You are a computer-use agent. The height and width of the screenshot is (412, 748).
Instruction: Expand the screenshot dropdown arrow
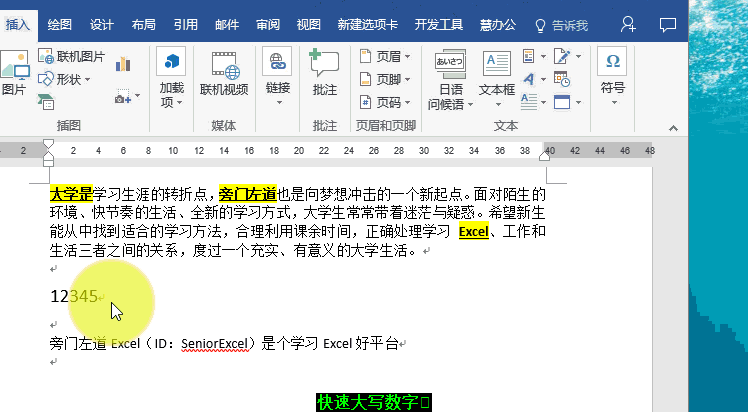pyautogui.click(x=137, y=96)
